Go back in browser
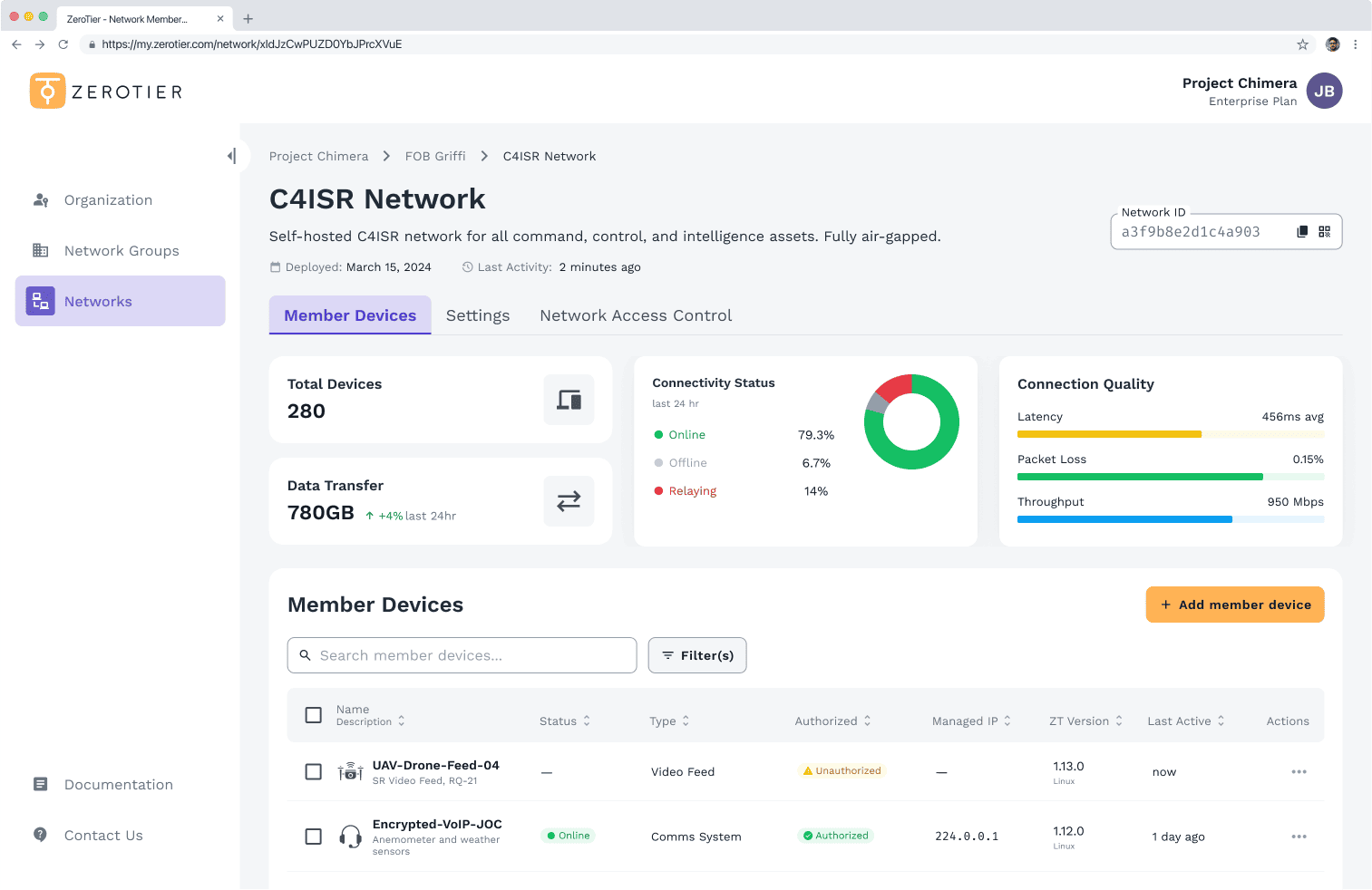The image size is (1372, 890). [16, 44]
